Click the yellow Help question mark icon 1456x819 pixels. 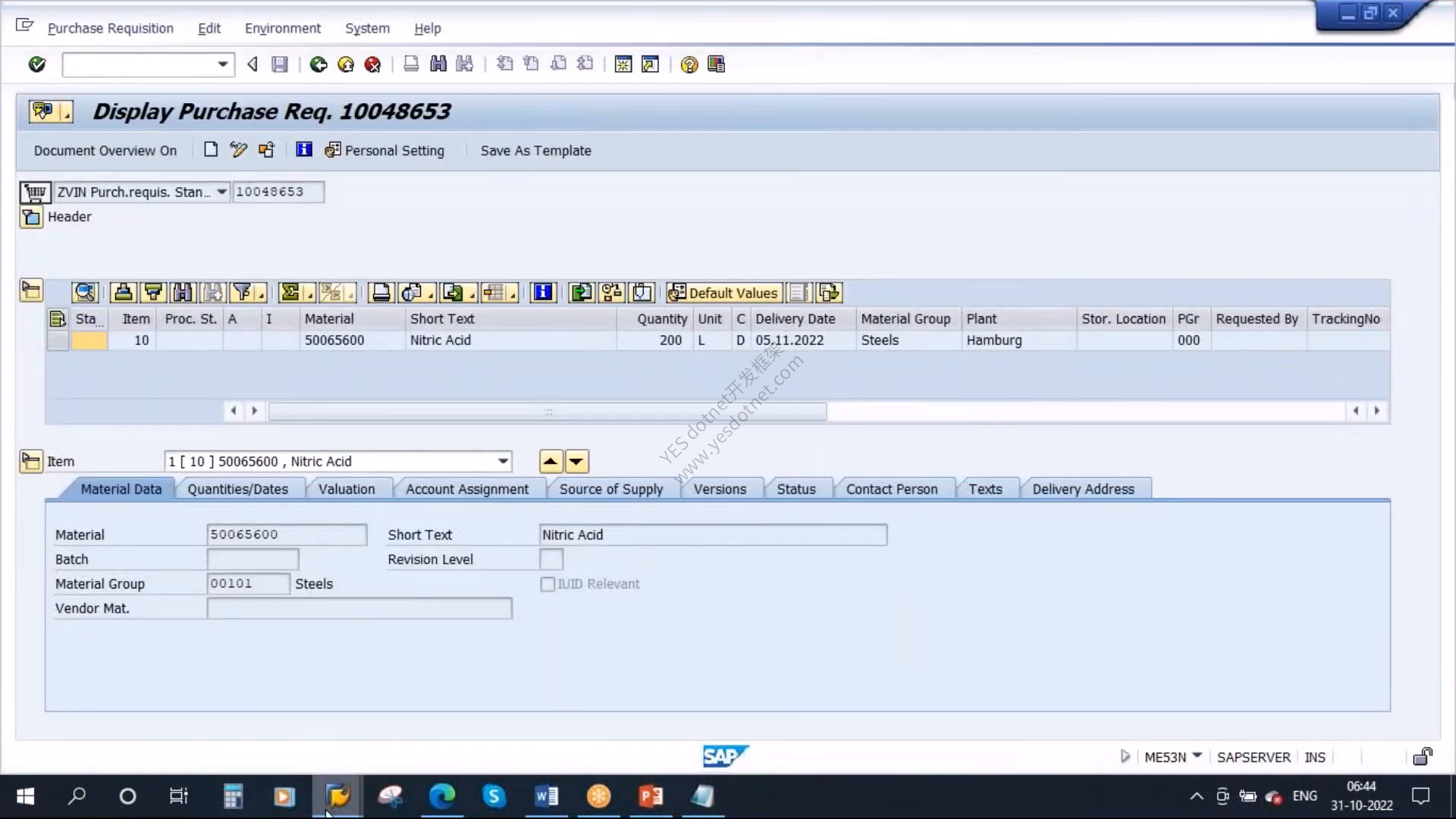point(689,64)
